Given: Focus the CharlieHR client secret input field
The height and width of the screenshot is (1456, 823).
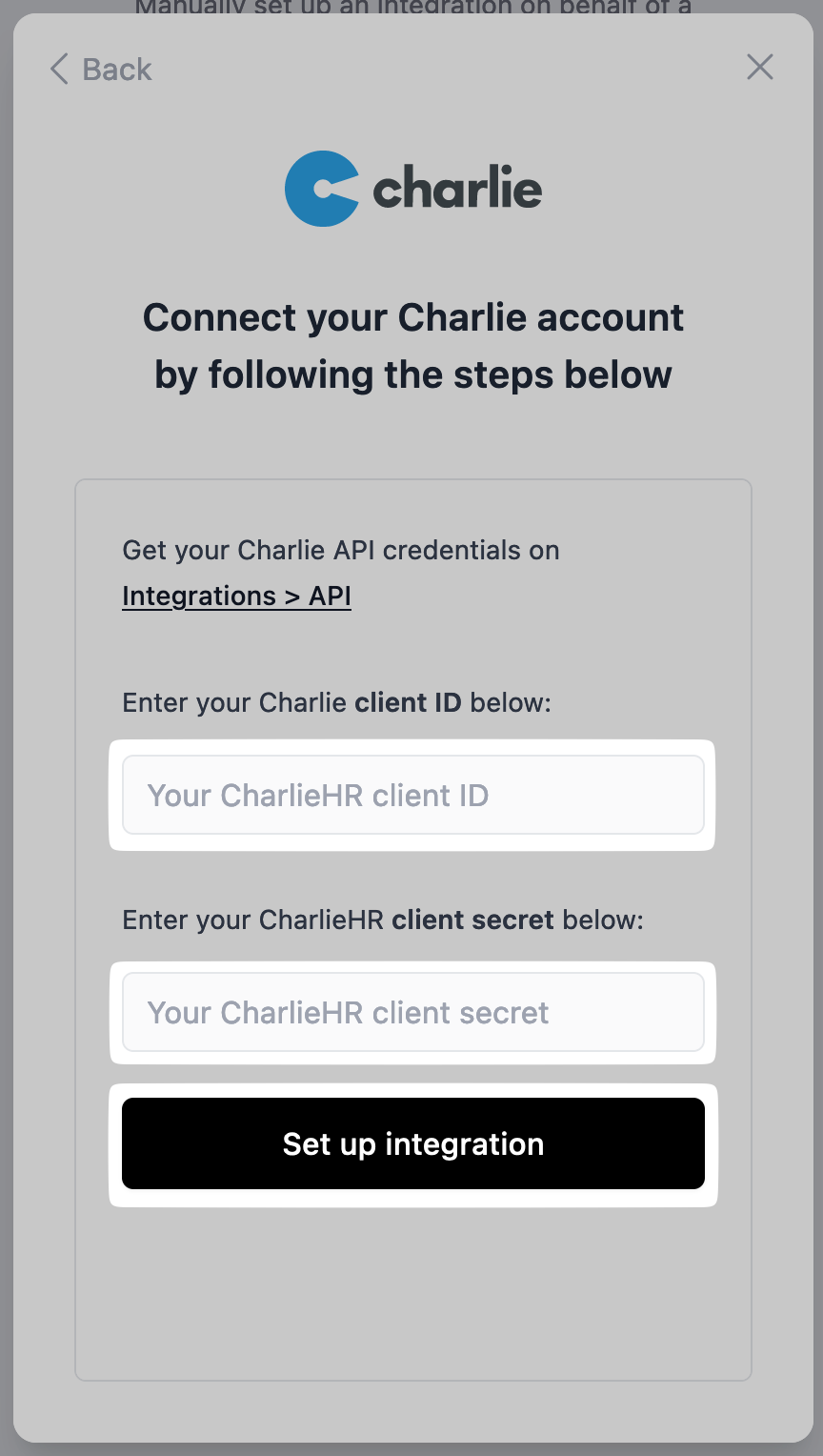Looking at the screenshot, I should tap(413, 1012).
